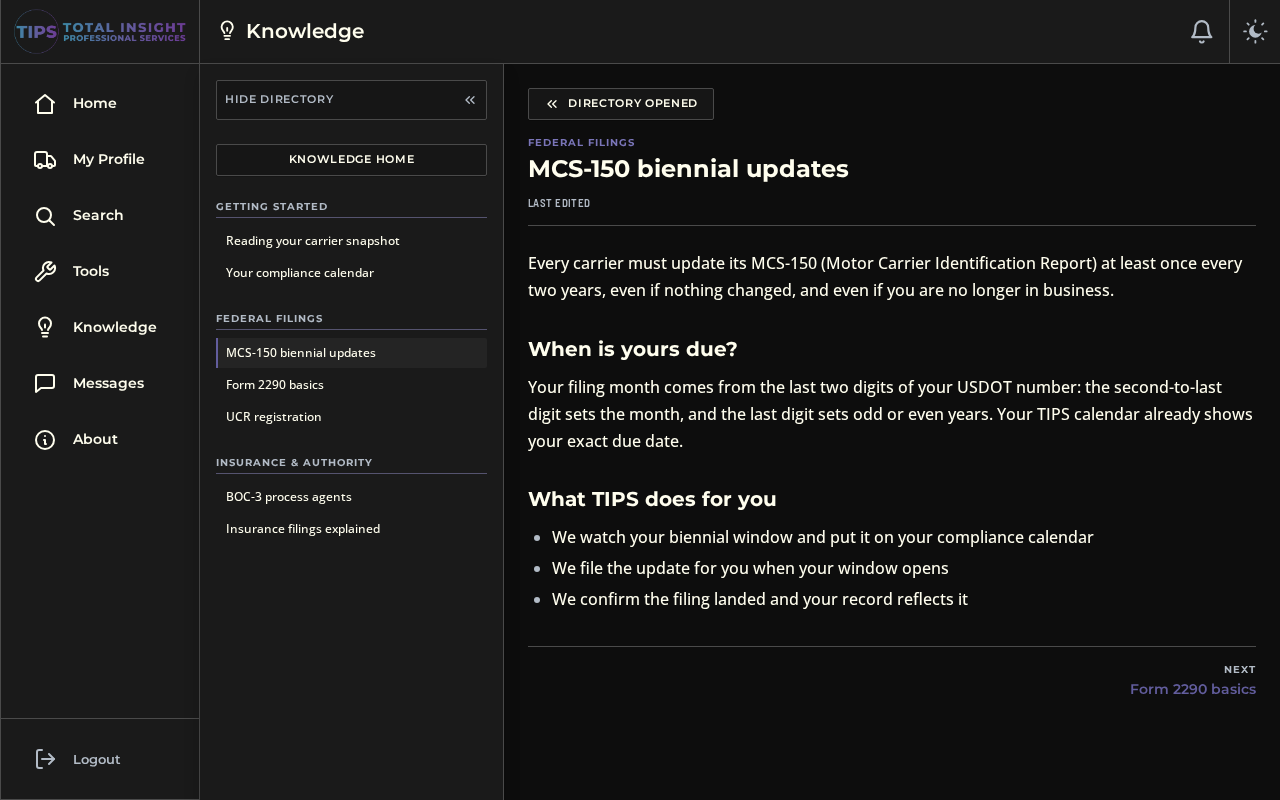Click the My Profile truck icon

point(45,159)
